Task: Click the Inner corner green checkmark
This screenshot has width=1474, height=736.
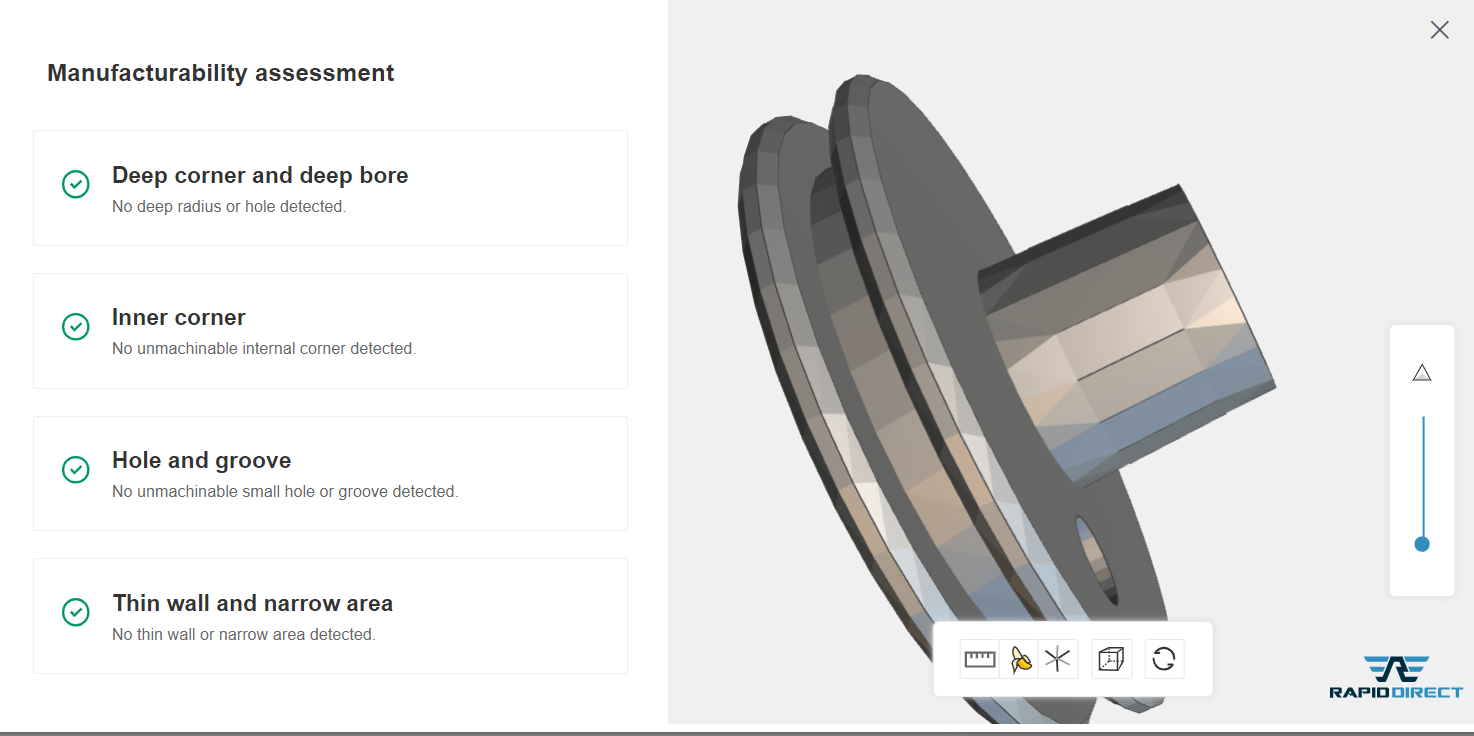Action: pyautogui.click(x=76, y=327)
